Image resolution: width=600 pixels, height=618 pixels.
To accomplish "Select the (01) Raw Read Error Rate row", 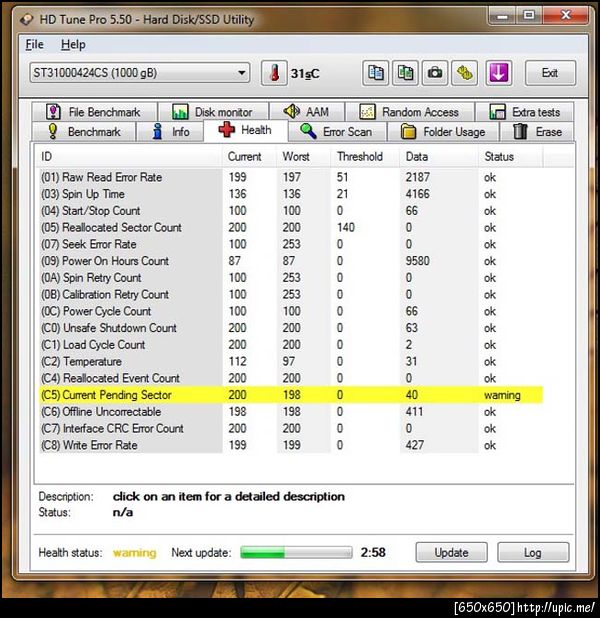I will pos(291,177).
